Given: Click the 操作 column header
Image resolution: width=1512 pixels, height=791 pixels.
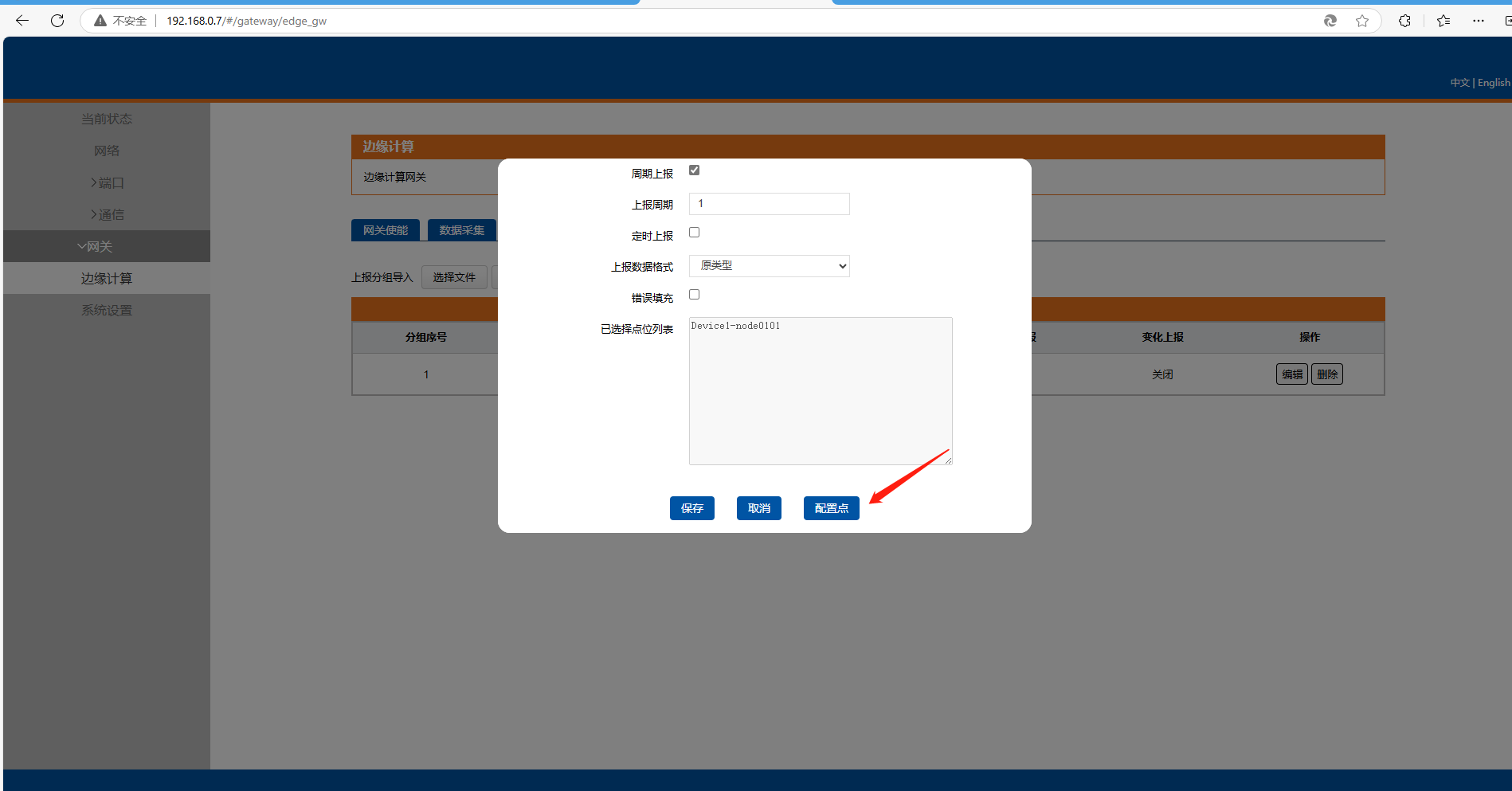Looking at the screenshot, I should tap(1310, 337).
